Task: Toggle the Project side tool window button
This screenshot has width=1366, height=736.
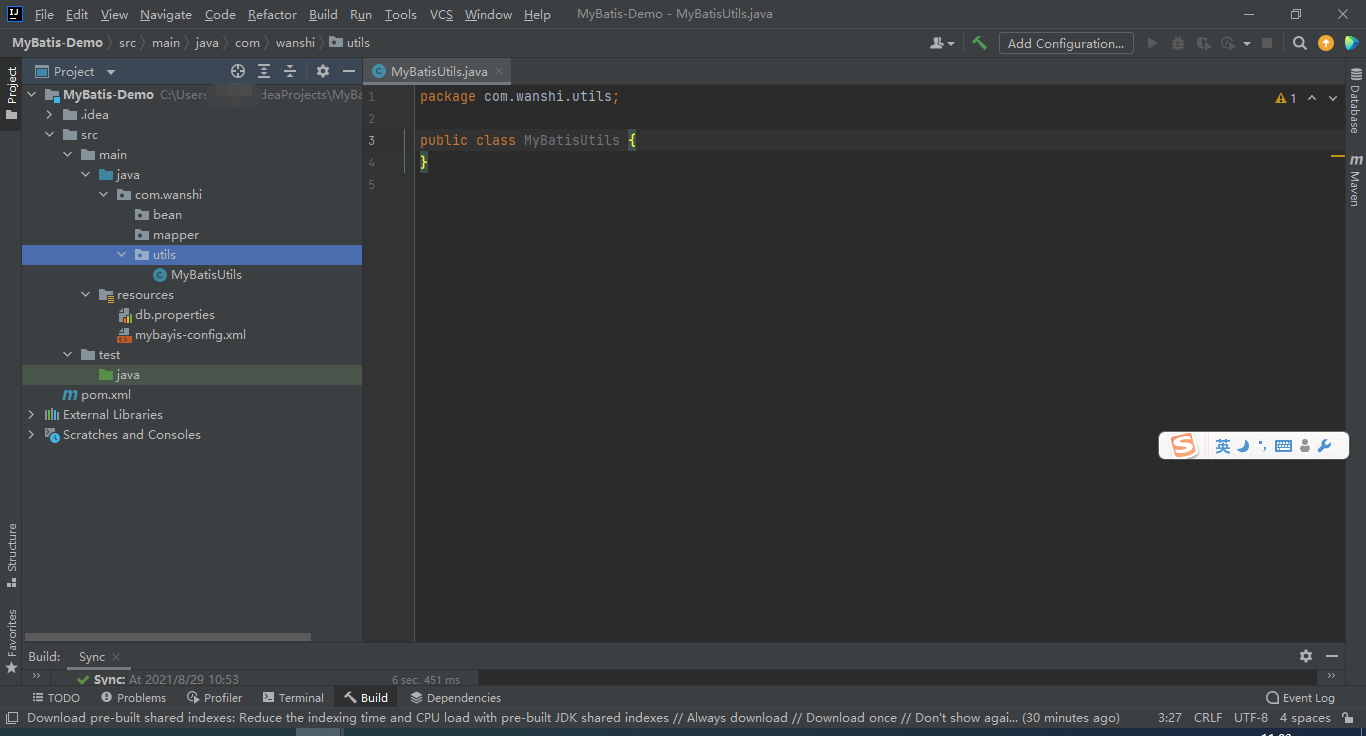Action: pos(11,93)
